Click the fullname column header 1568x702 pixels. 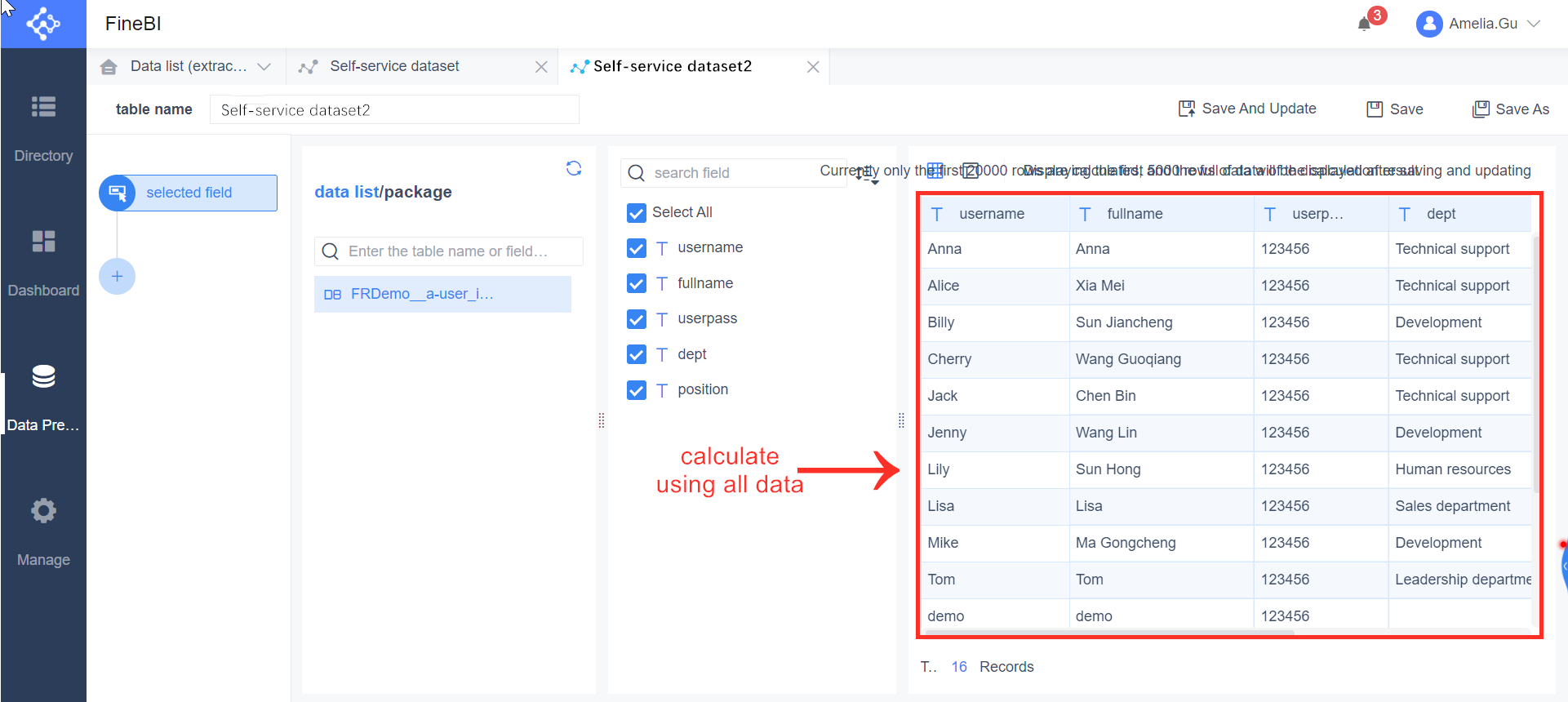click(1162, 214)
